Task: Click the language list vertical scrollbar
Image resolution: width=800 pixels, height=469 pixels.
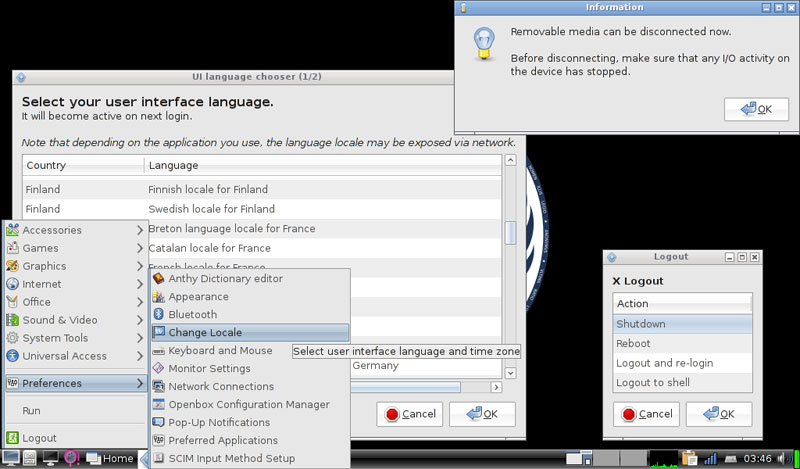Action: 510,232
